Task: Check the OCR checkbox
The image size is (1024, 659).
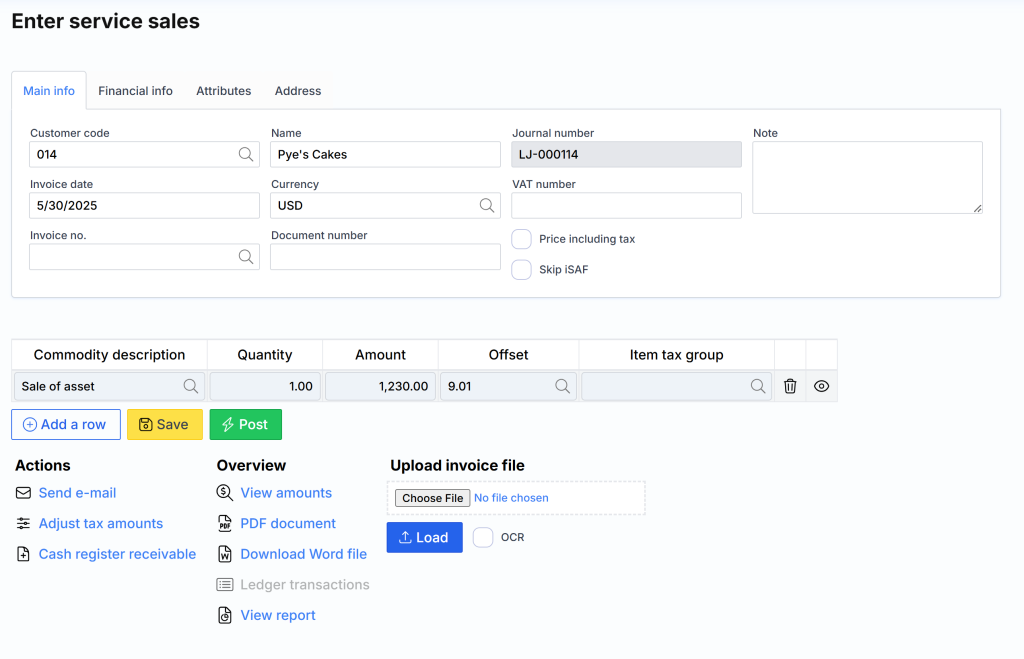Action: (x=483, y=538)
